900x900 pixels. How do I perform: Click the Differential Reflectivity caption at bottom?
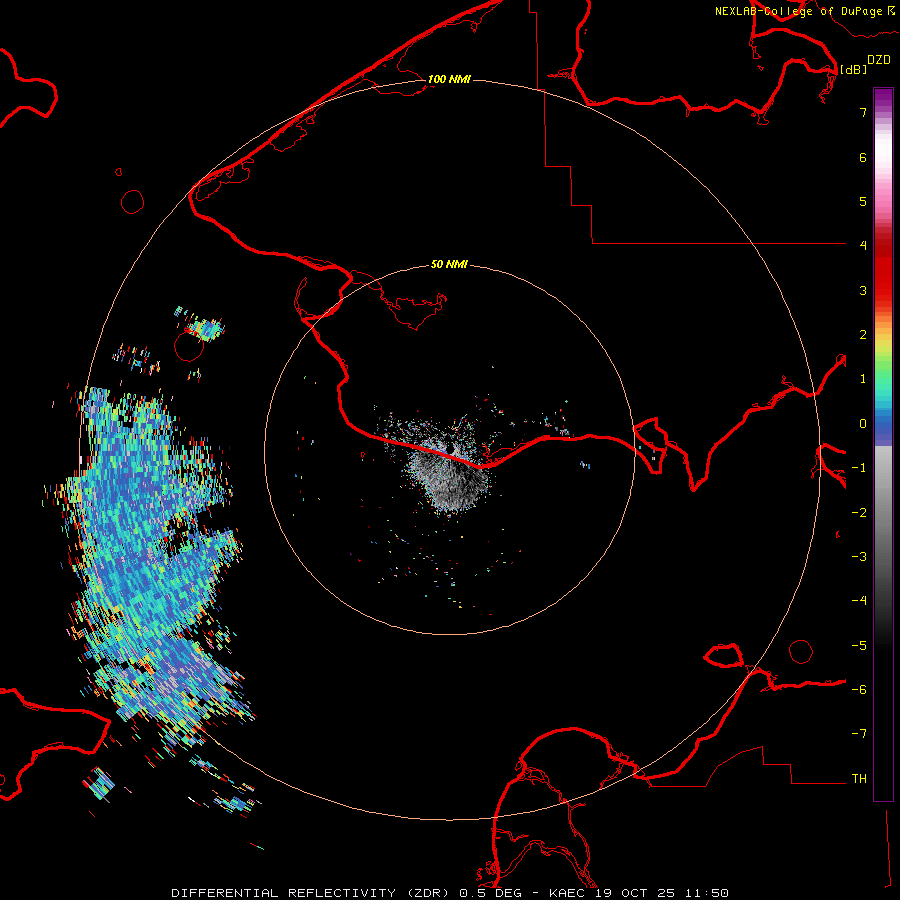point(450,893)
